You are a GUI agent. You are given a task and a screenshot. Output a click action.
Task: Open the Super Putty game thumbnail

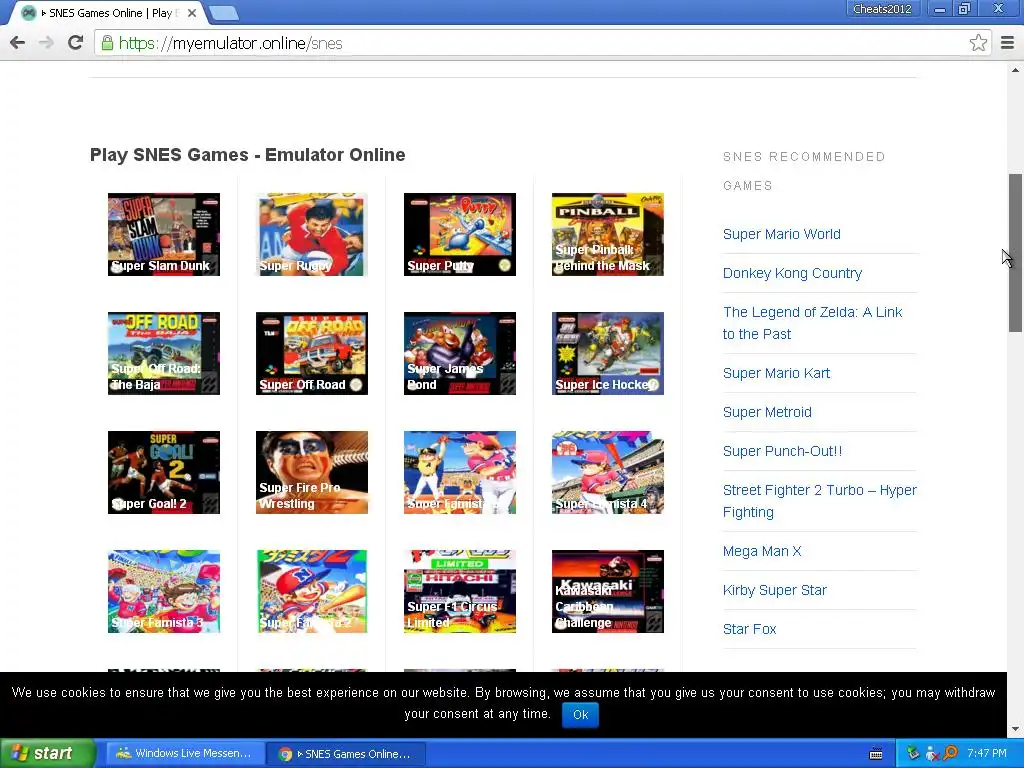click(460, 234)
